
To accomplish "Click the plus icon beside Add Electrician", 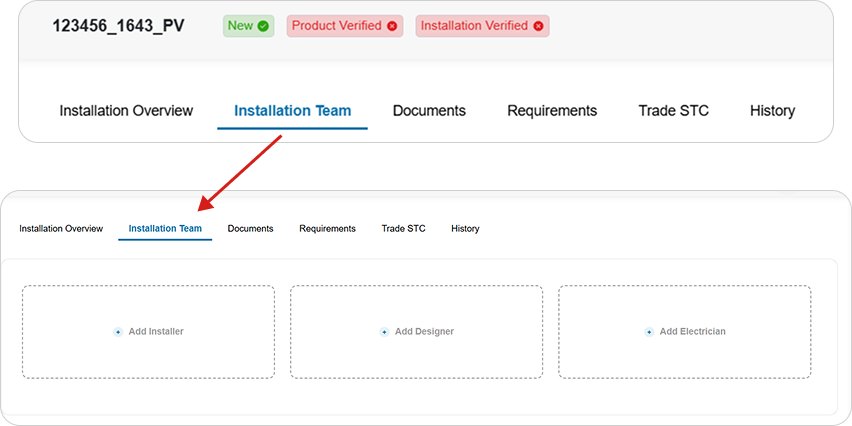I will [x=649, y=332].
